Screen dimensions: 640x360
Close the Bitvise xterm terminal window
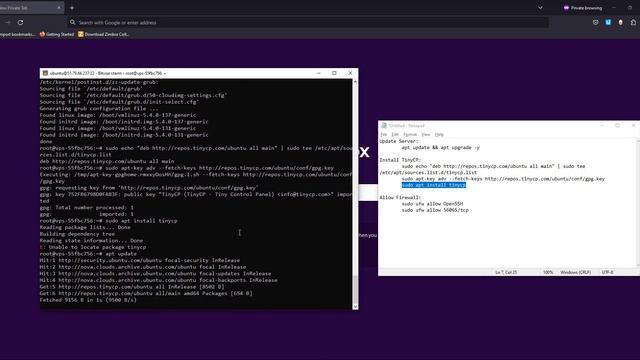click(x=350, y=73)
